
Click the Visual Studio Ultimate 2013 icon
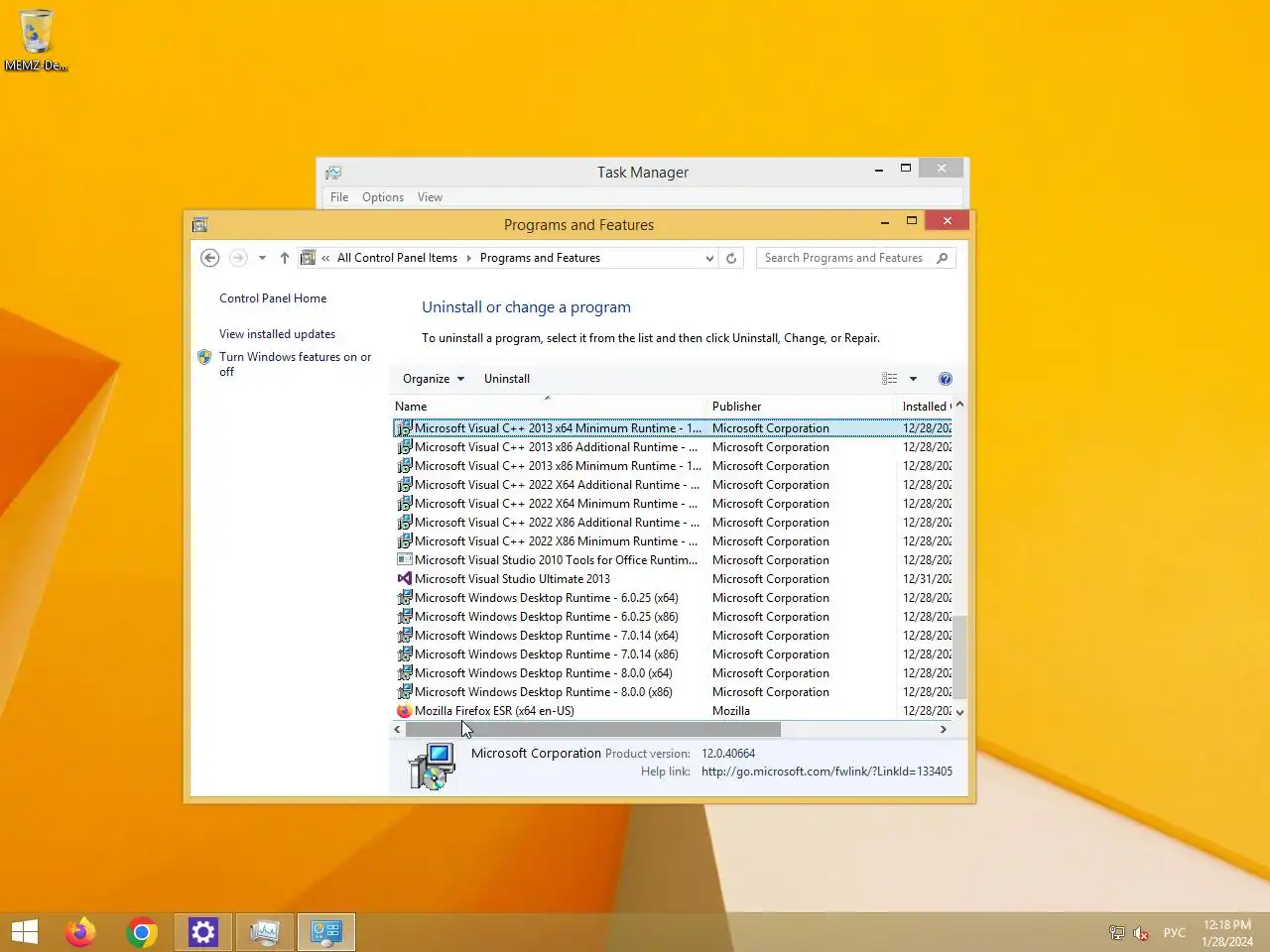404,579
